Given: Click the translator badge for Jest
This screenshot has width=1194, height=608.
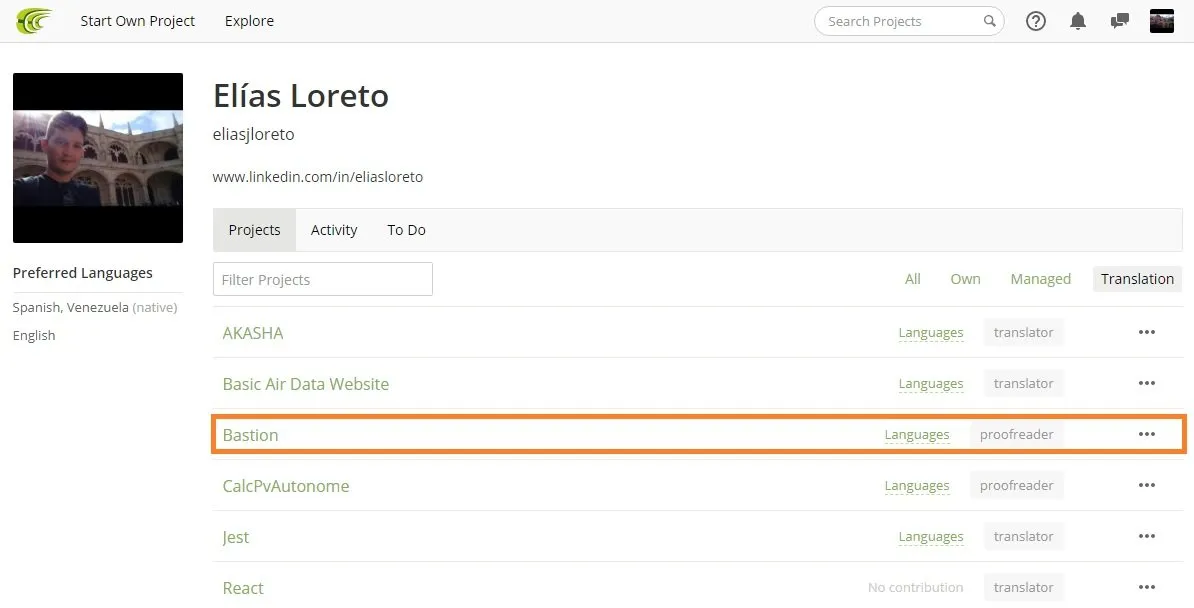Looking at the screenshot, I should coord(1023,536).
